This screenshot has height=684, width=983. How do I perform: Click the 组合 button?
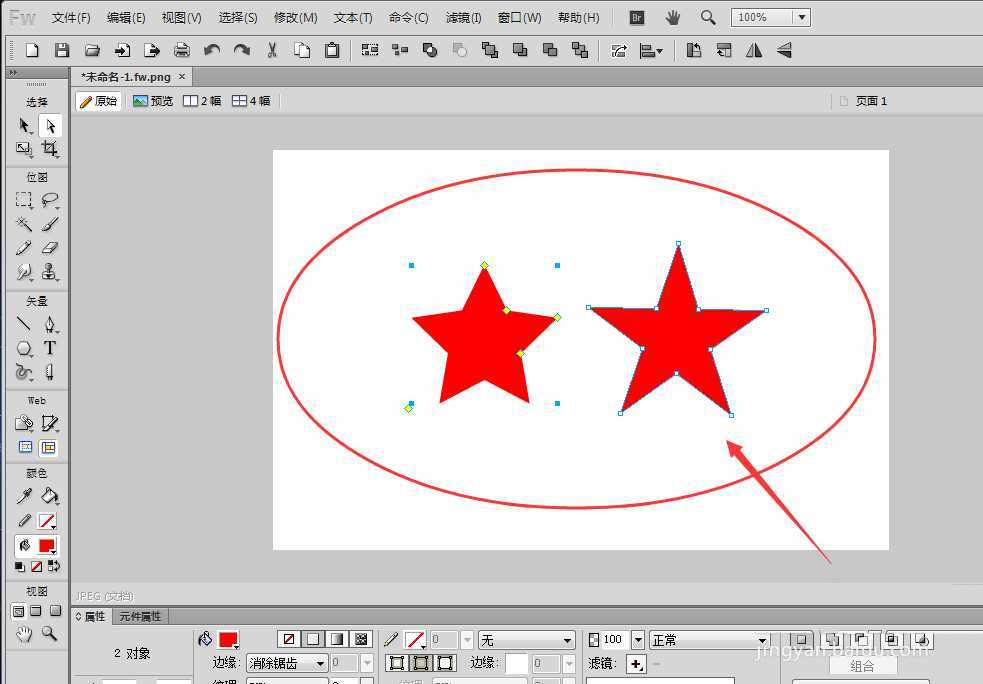[861, 666]
